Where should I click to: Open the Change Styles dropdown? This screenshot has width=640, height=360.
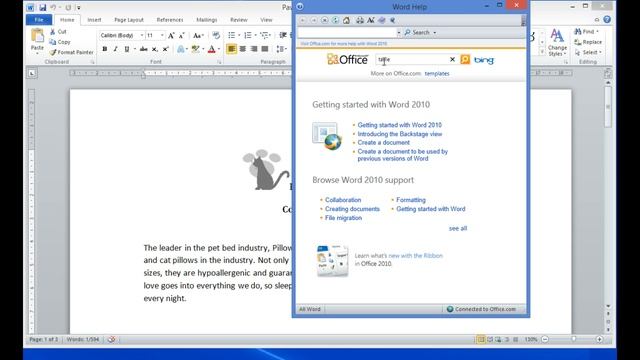tap(558, 42)
